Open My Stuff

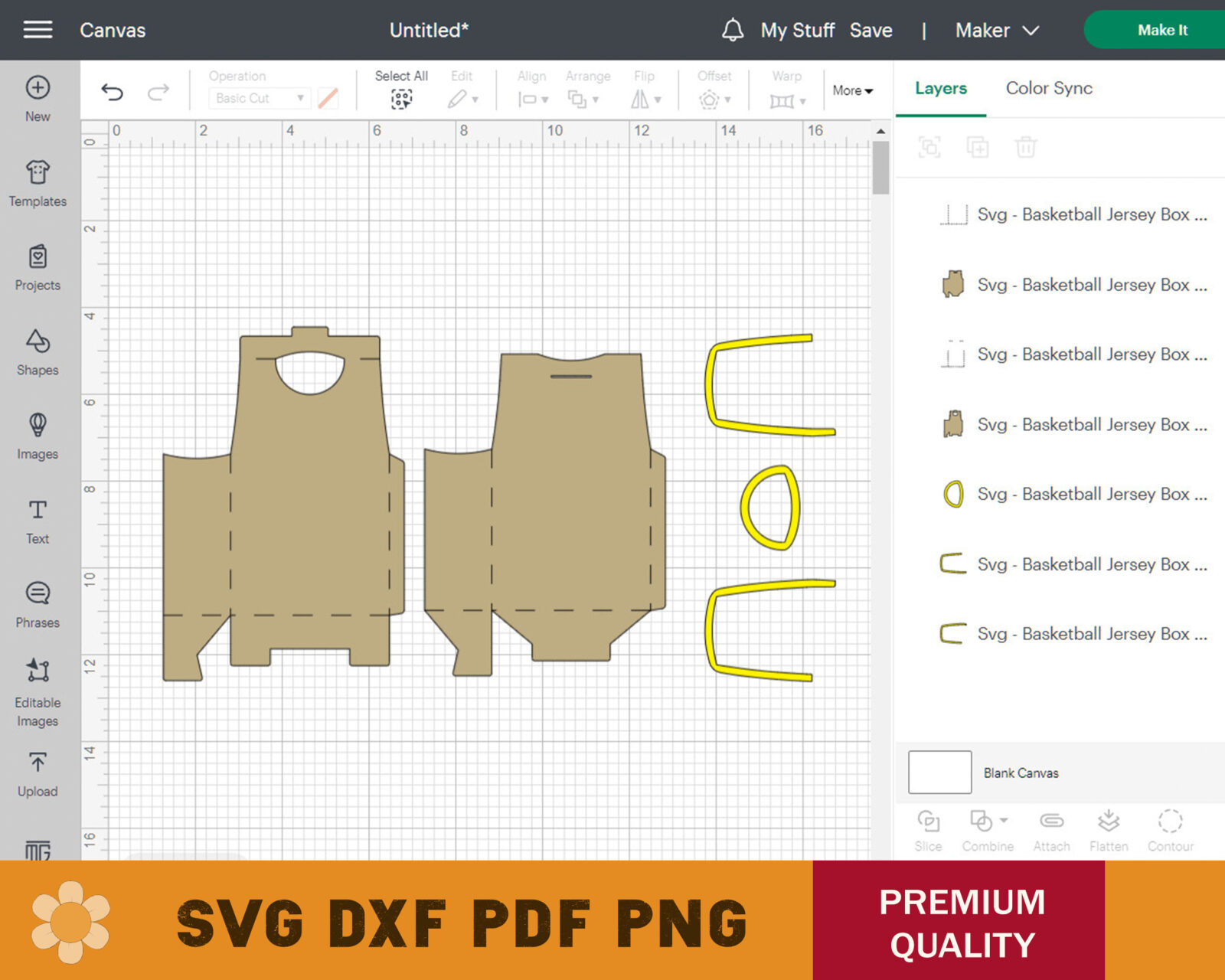(797, 30)
